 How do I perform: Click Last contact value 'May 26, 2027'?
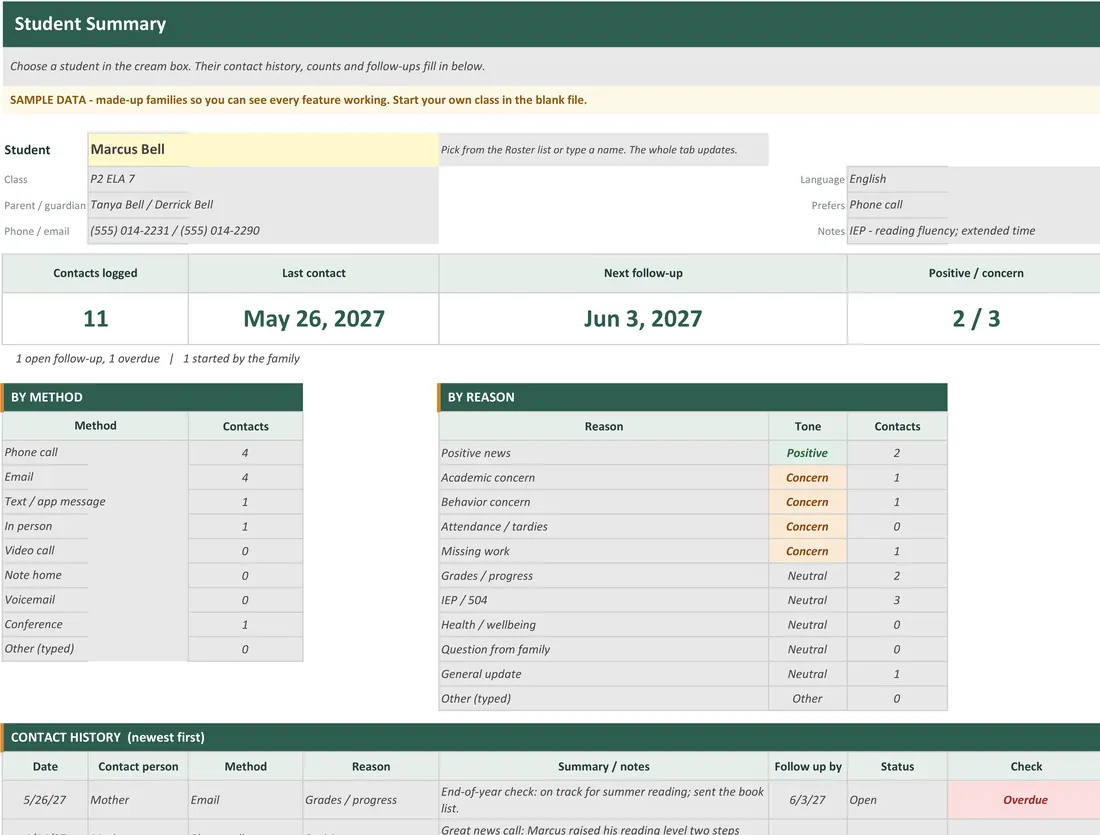click(x=314, y=319)
